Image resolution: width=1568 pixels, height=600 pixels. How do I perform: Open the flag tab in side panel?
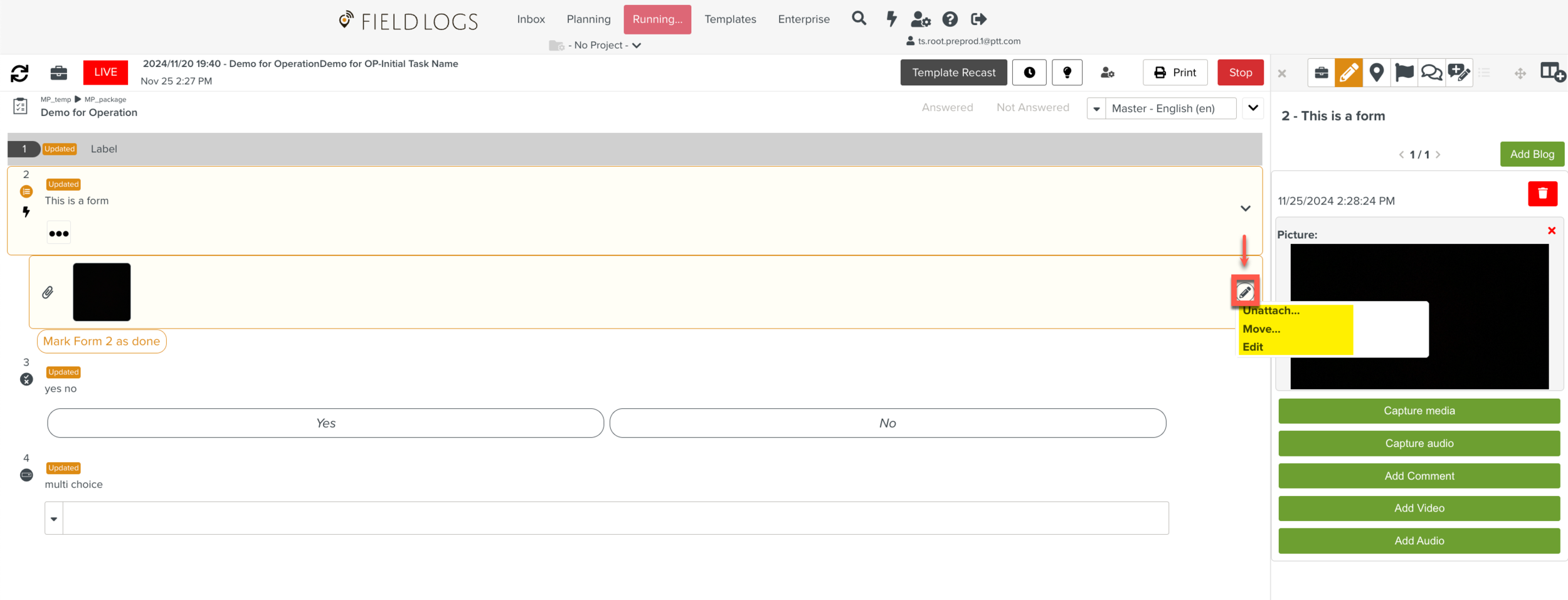click(1404, 73)
